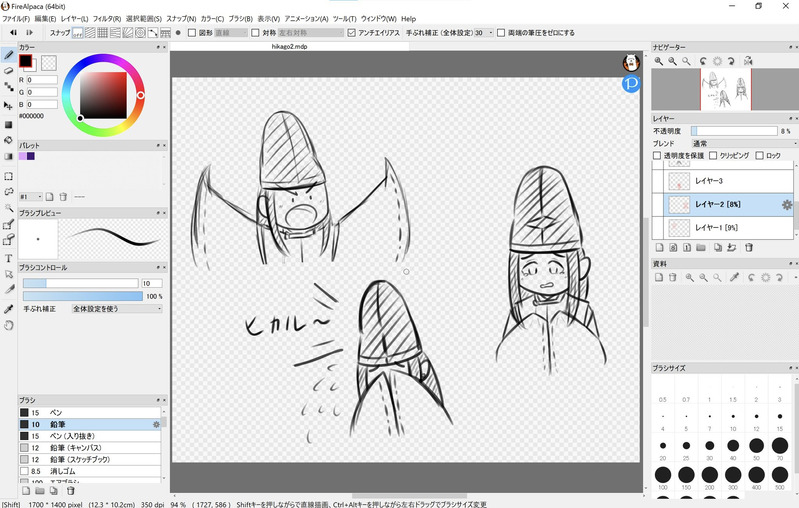The width and height of the screenshot is (799, 508).
Task: Enable grid snap icon
Action: coord(102,33)
